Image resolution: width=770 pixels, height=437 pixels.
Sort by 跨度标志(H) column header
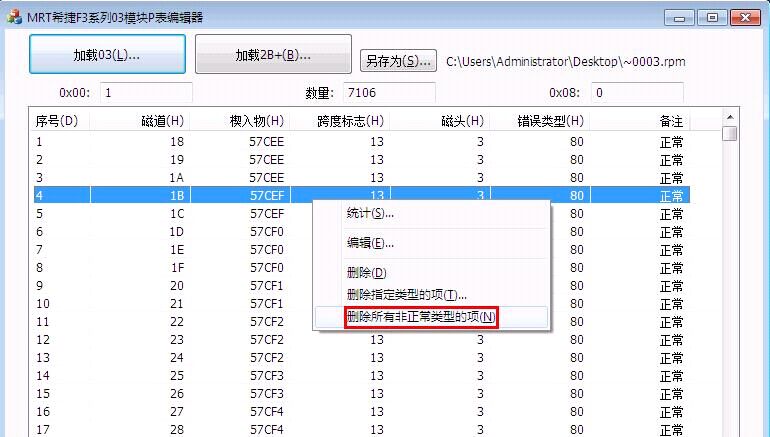coord(340,121)
